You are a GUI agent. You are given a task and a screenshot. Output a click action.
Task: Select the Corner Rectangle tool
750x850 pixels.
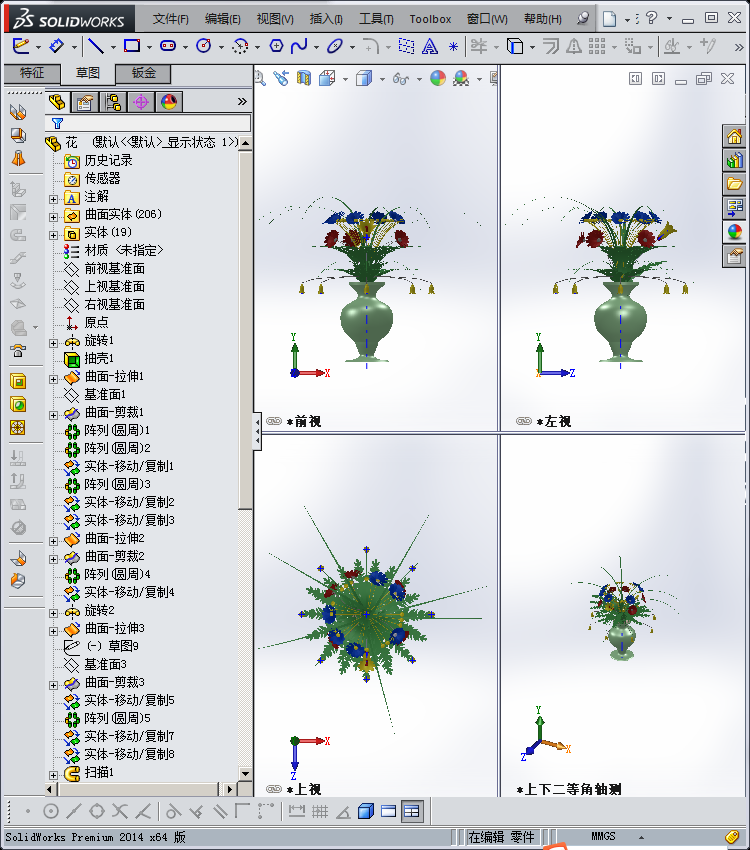[132, 46]
